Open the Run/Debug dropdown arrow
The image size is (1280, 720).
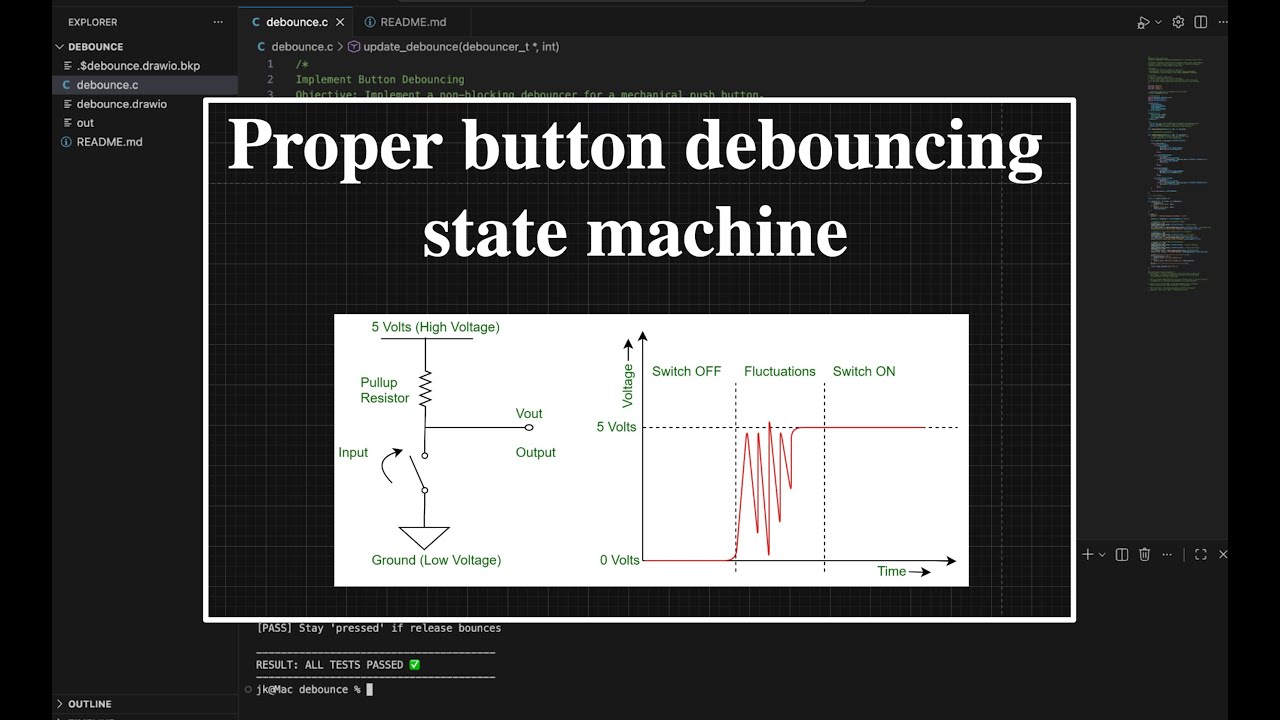[x=1159, y=22]
